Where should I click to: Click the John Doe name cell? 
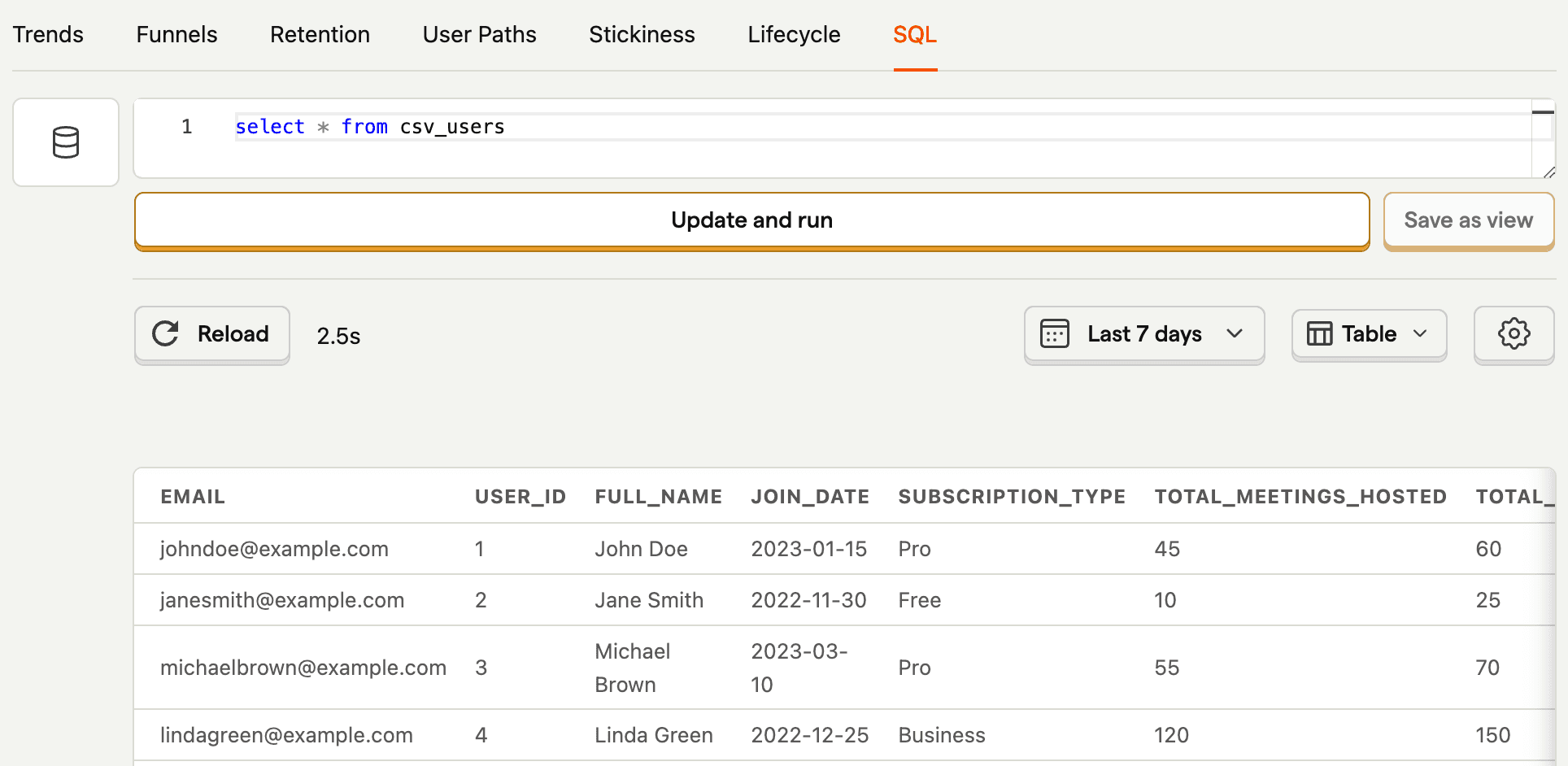(x=641, y=549)
